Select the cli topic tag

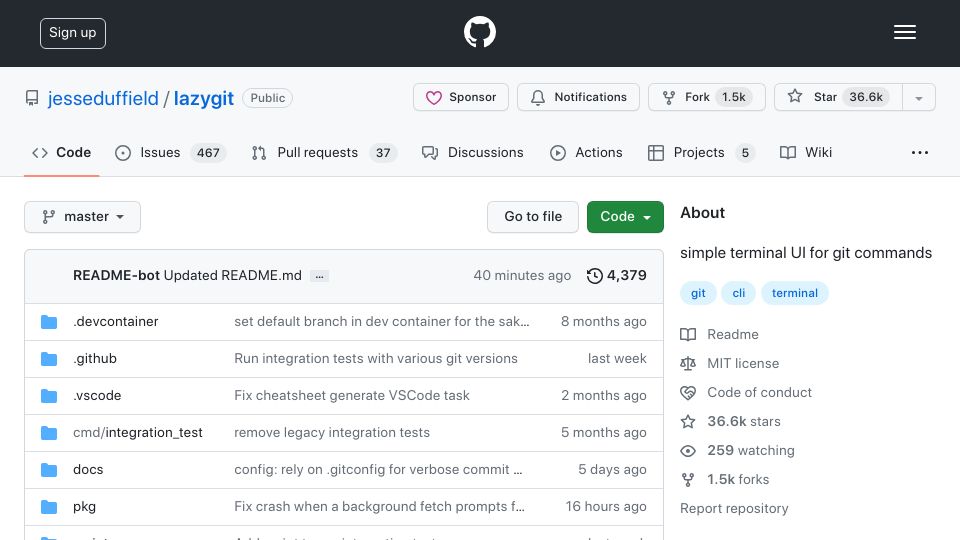pyautogui.click(x=738, y=293)
